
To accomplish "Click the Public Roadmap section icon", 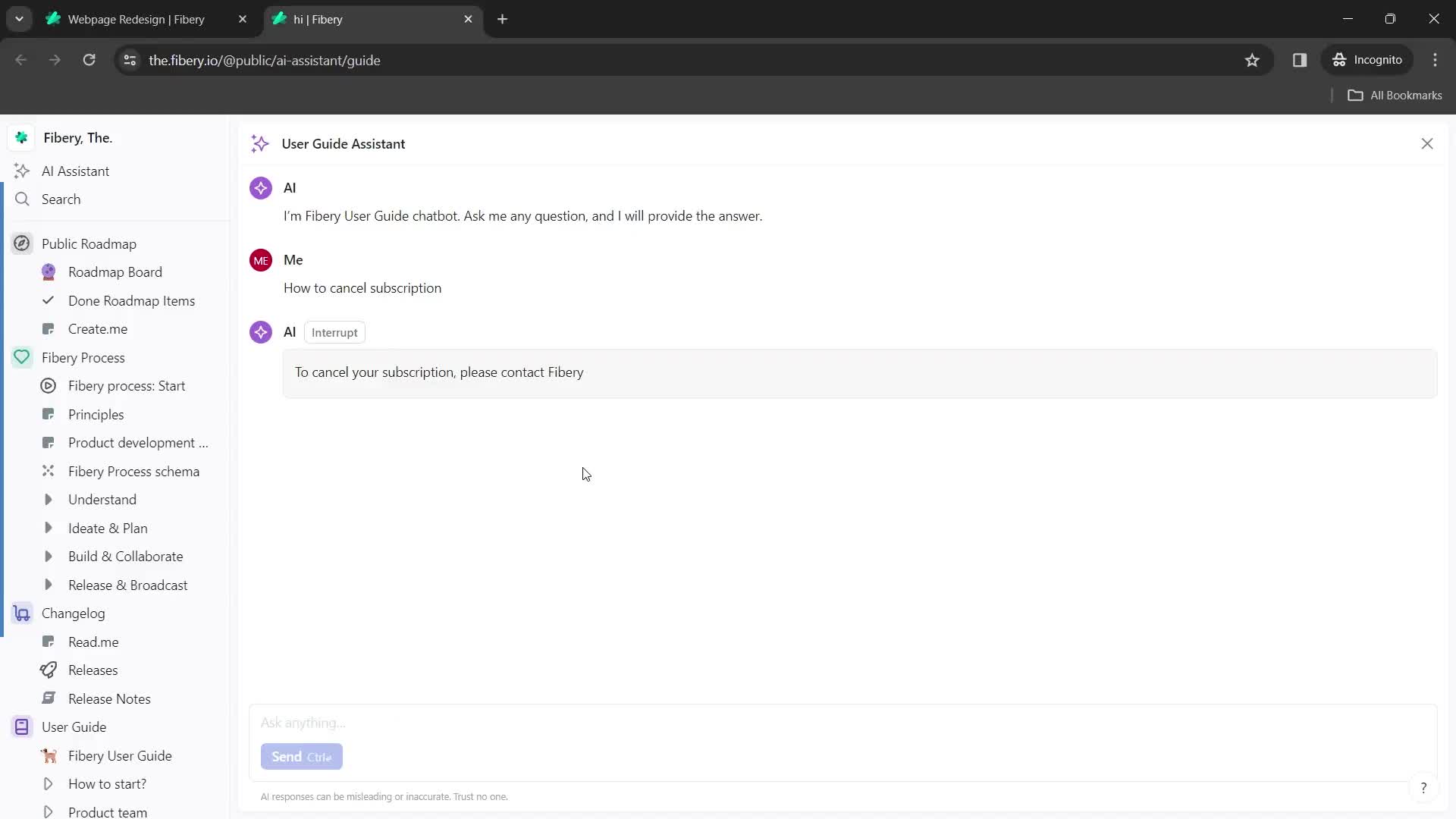I will [x=22, y=243].
